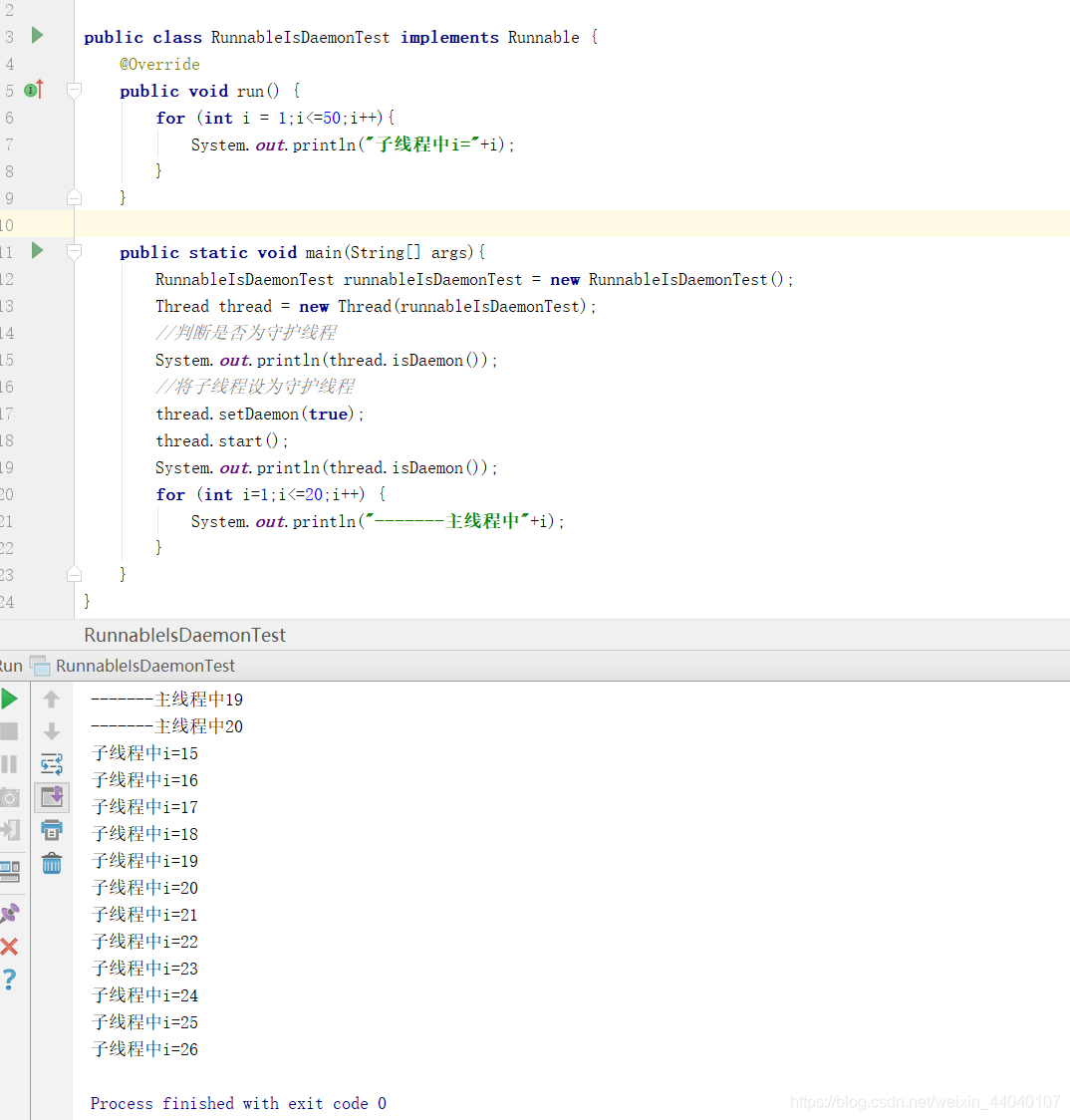
Task: Run the RunnableIsDaemonTest class from gutter icon
Action: tap(37, 36)
